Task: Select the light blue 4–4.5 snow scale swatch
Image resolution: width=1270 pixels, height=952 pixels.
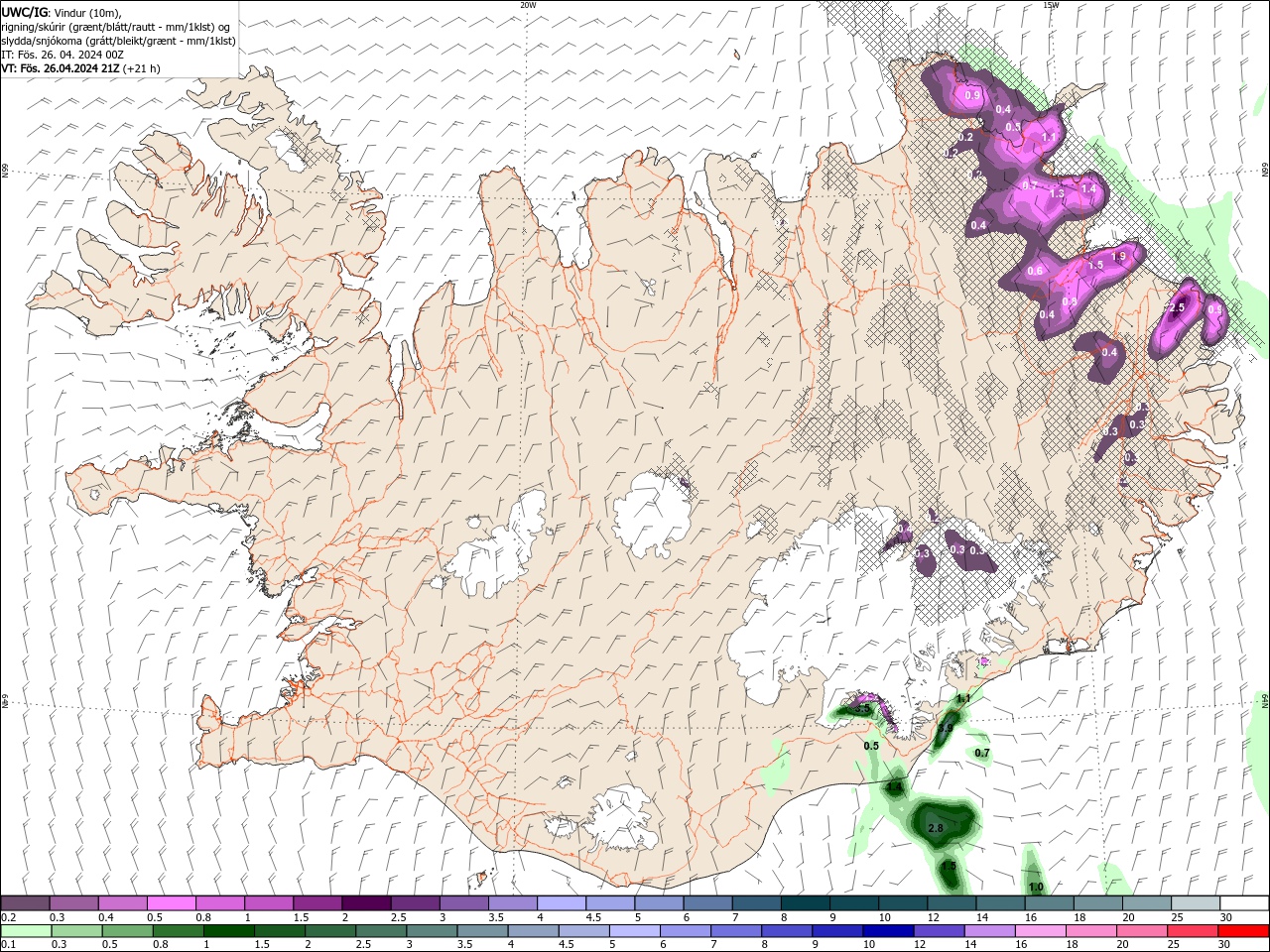Action: (562, 903)
